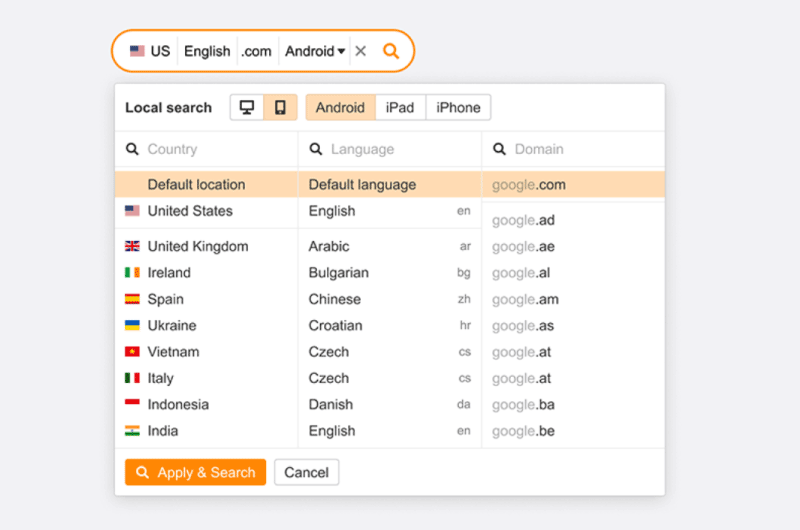Focus the Domain search field
Image resolution: width=800 pixels, height=530 pixels.
pos(573,149)
